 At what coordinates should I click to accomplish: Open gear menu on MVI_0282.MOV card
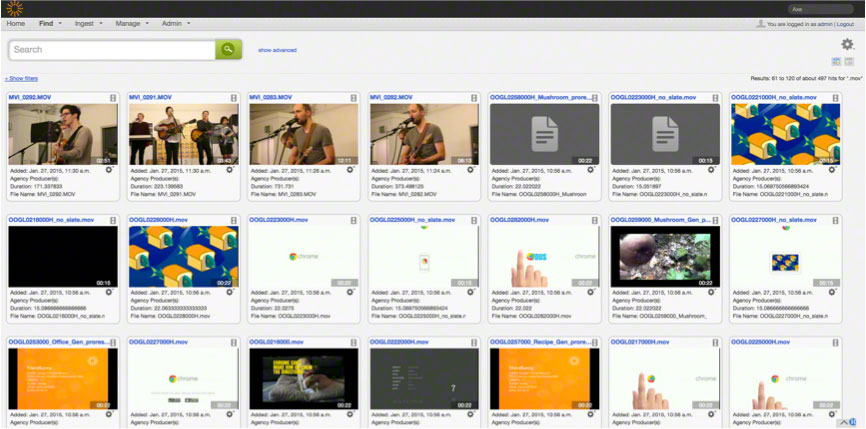(471, 170)
